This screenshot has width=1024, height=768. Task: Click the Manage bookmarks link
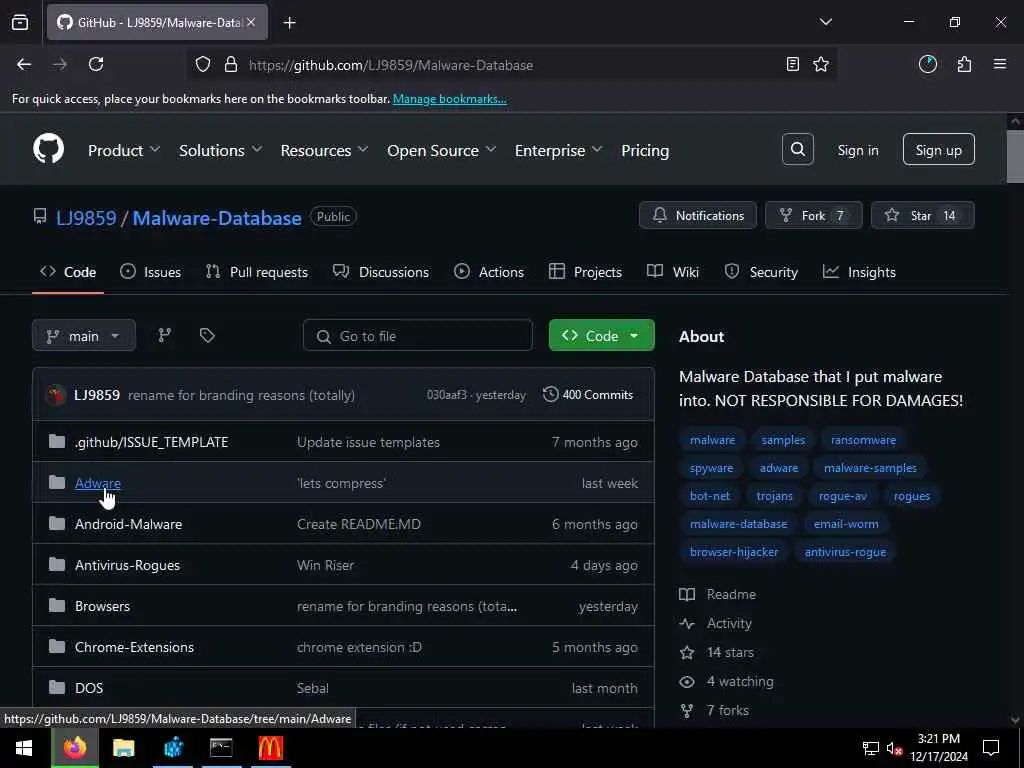pos(449,99)
